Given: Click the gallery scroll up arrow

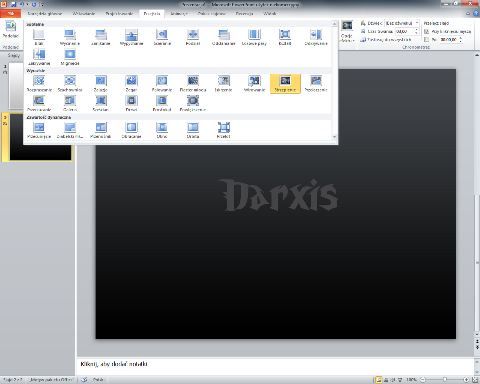Looking at the screenshot, I should 334,24.
